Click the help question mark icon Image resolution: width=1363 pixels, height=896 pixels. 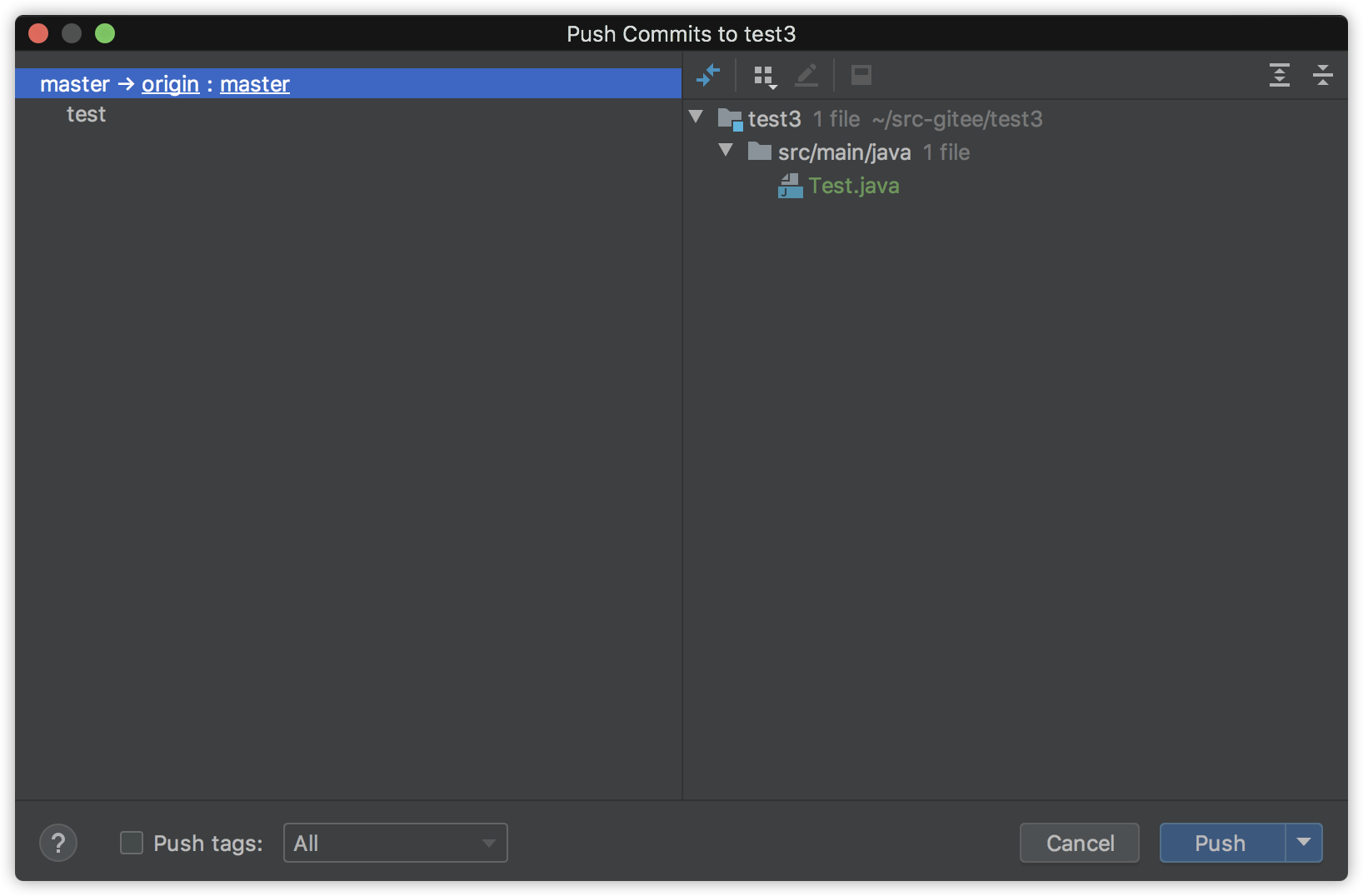click(x=58, y=844)
